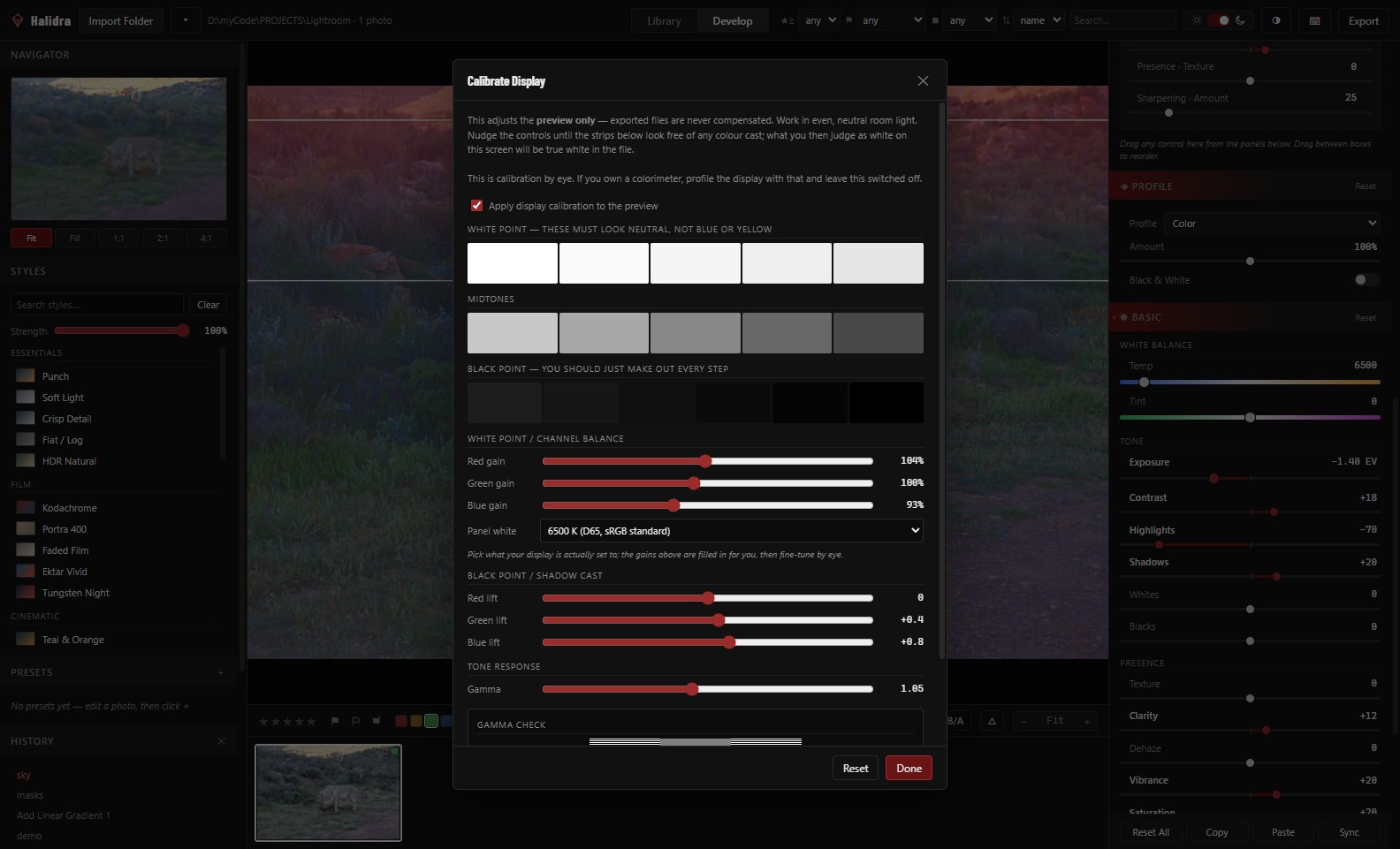Select the Fill navigator zoom option
This screenshot has height=849, width=1400.
75,238
